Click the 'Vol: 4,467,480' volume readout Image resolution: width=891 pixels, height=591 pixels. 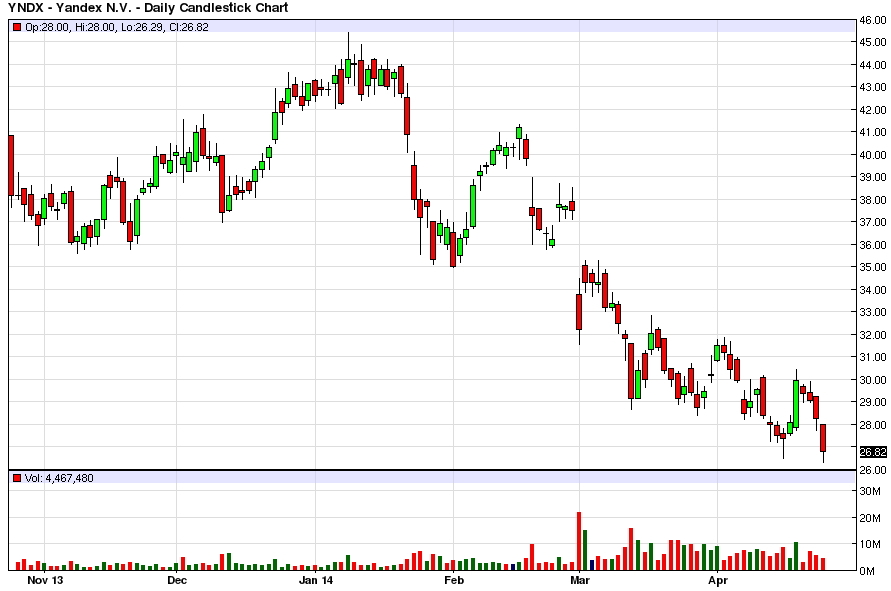pyautogui.click(x=59, y=478)
